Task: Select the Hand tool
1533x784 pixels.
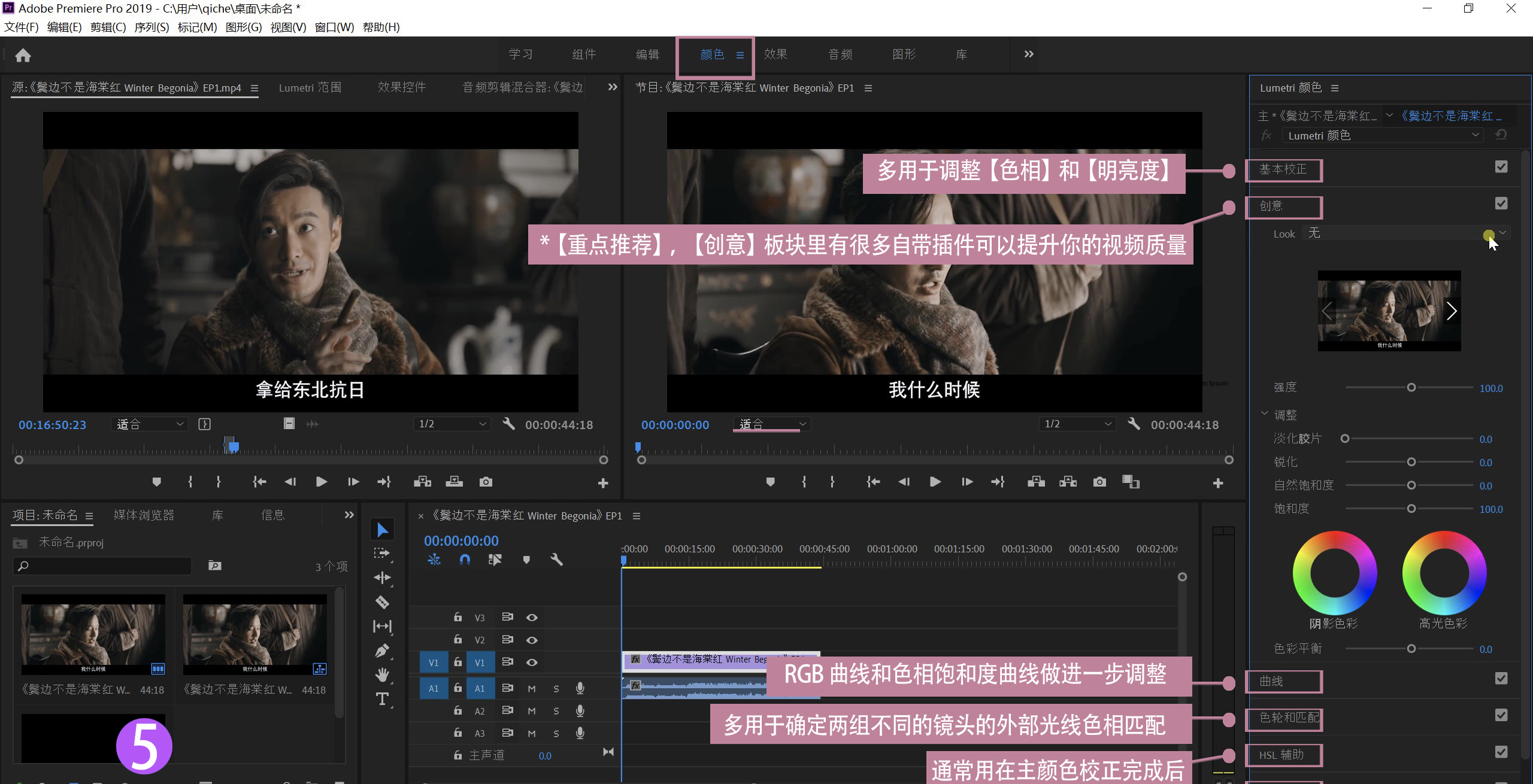Action: pos(382,675)
